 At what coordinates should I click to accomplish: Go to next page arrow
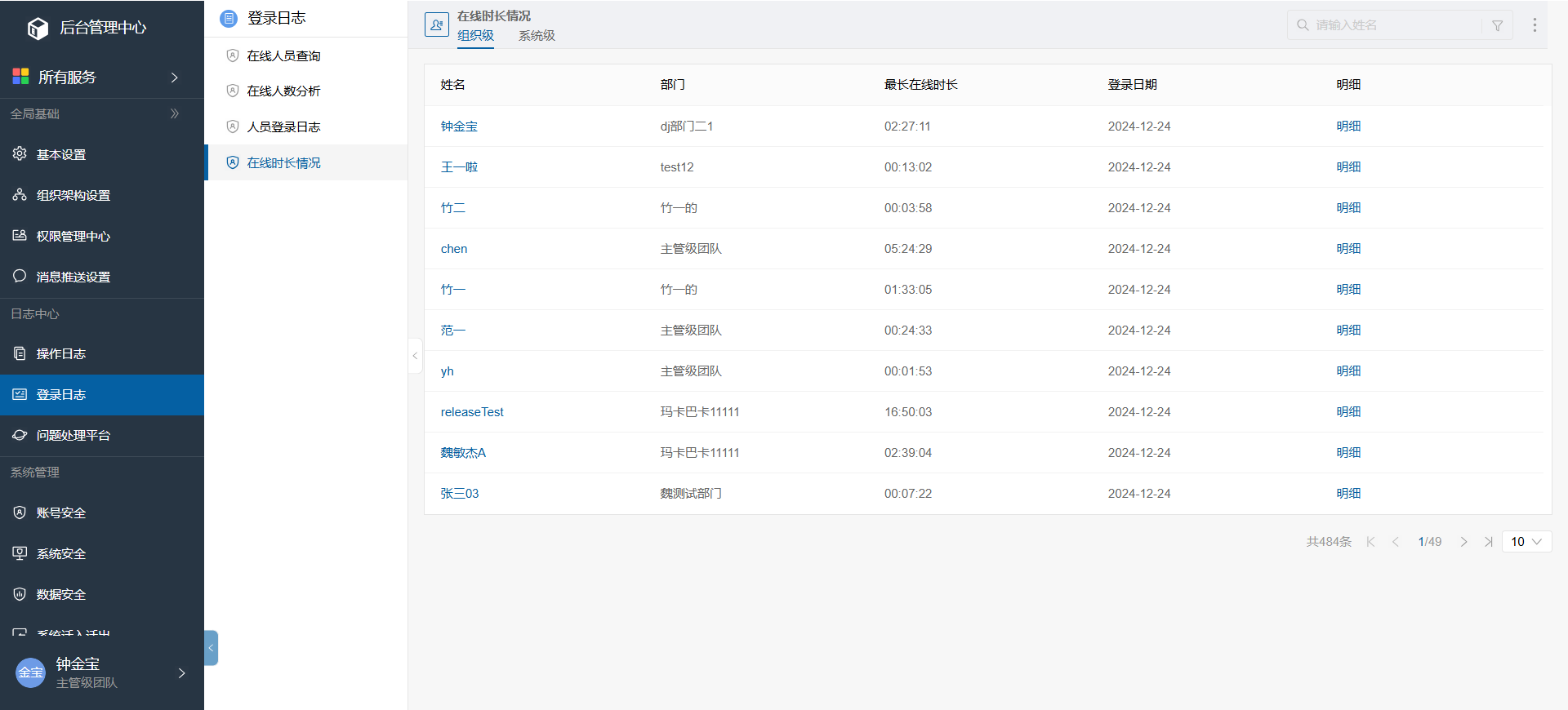pos(1464,542)
